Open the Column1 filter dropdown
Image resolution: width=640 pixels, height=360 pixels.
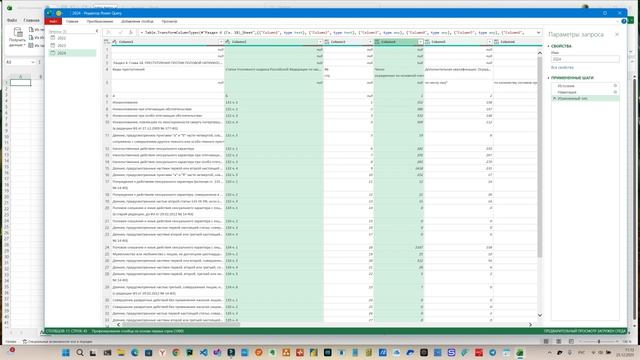coord(221,42)
